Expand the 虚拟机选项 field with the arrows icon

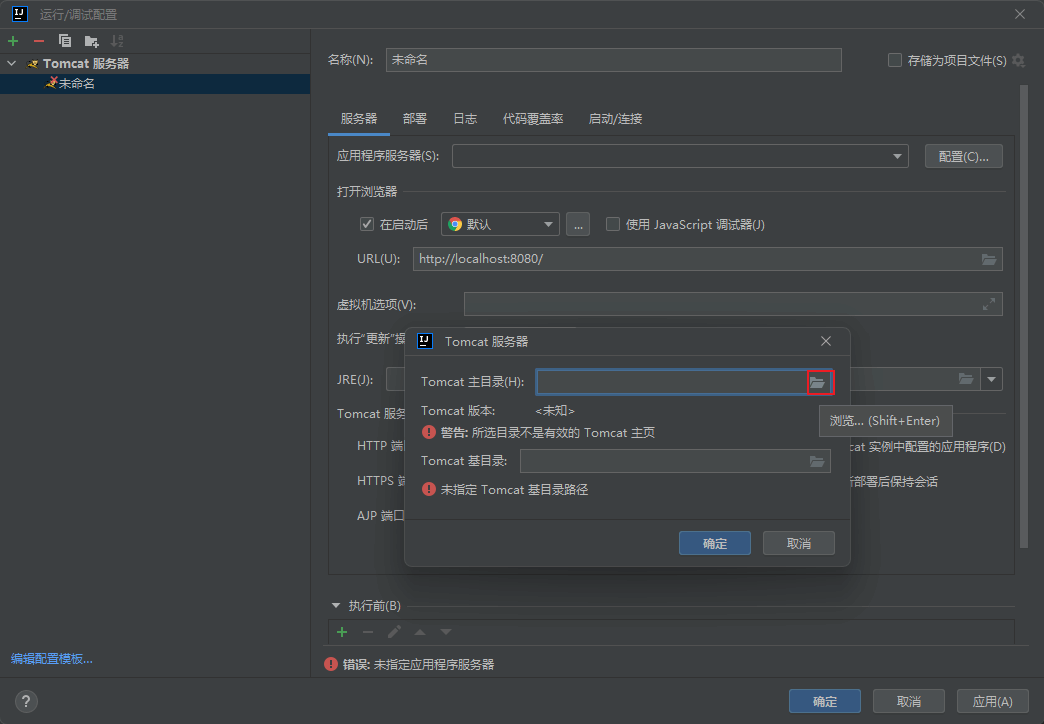989,304
